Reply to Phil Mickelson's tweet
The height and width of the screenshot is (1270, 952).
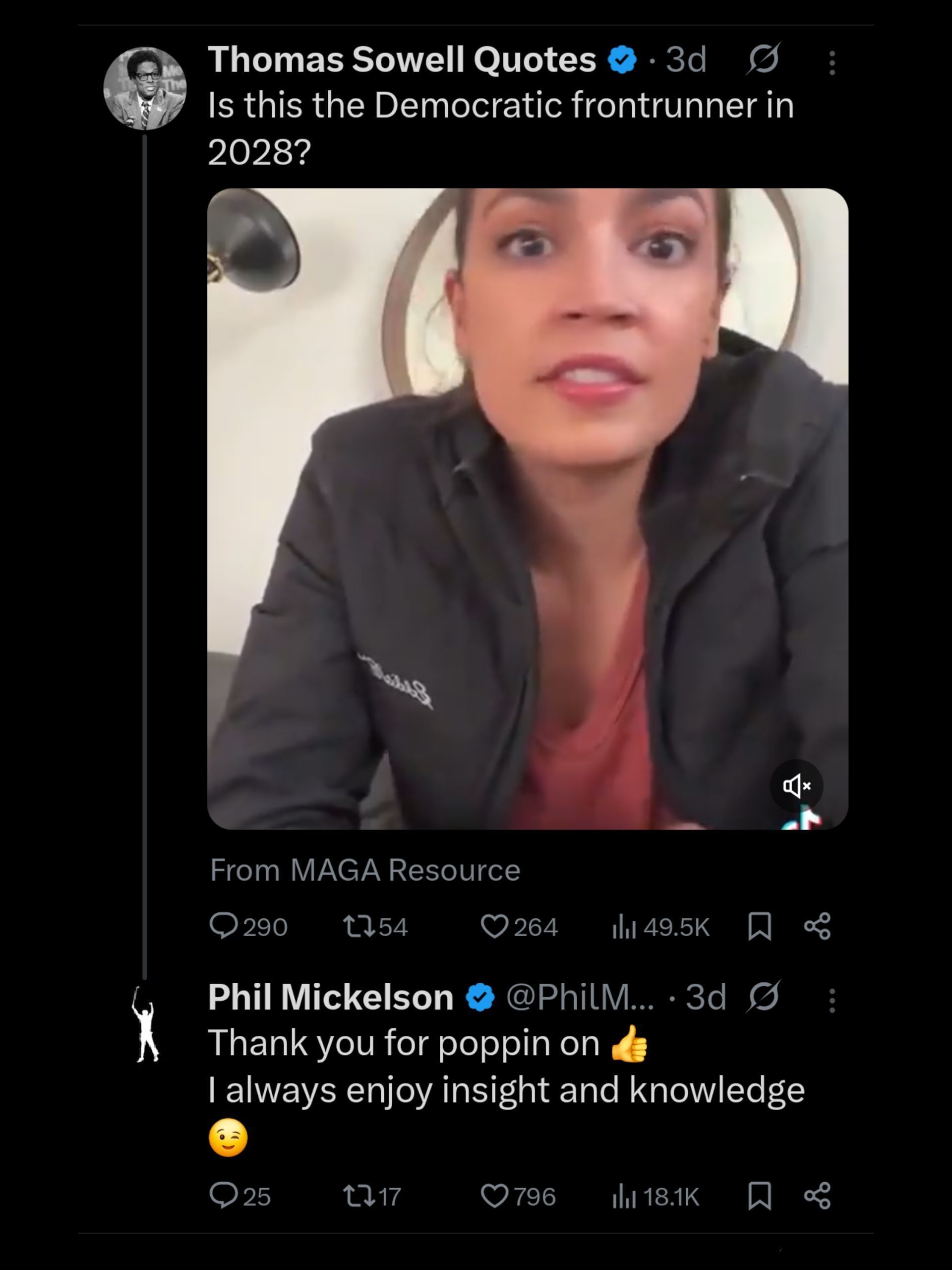[224, 1196]
